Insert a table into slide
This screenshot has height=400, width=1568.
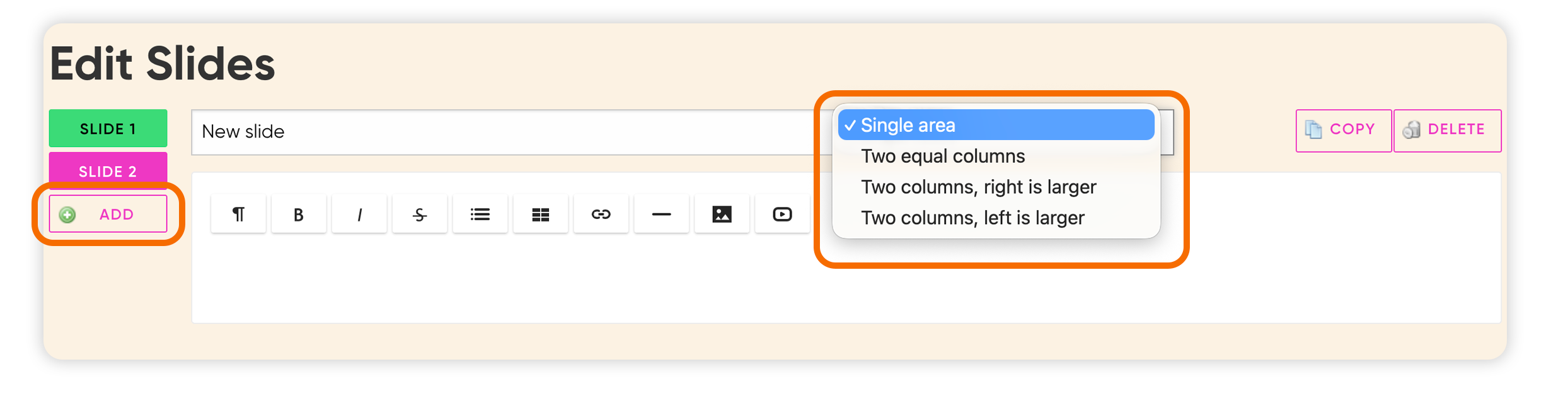tap(541, 215)
